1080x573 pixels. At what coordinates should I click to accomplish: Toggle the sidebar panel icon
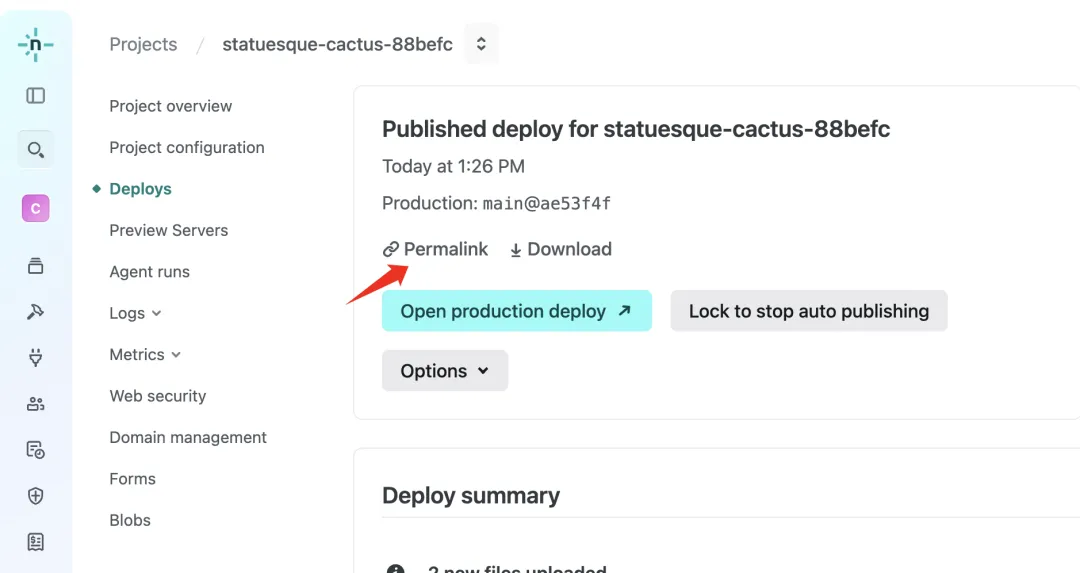[36, 96]
